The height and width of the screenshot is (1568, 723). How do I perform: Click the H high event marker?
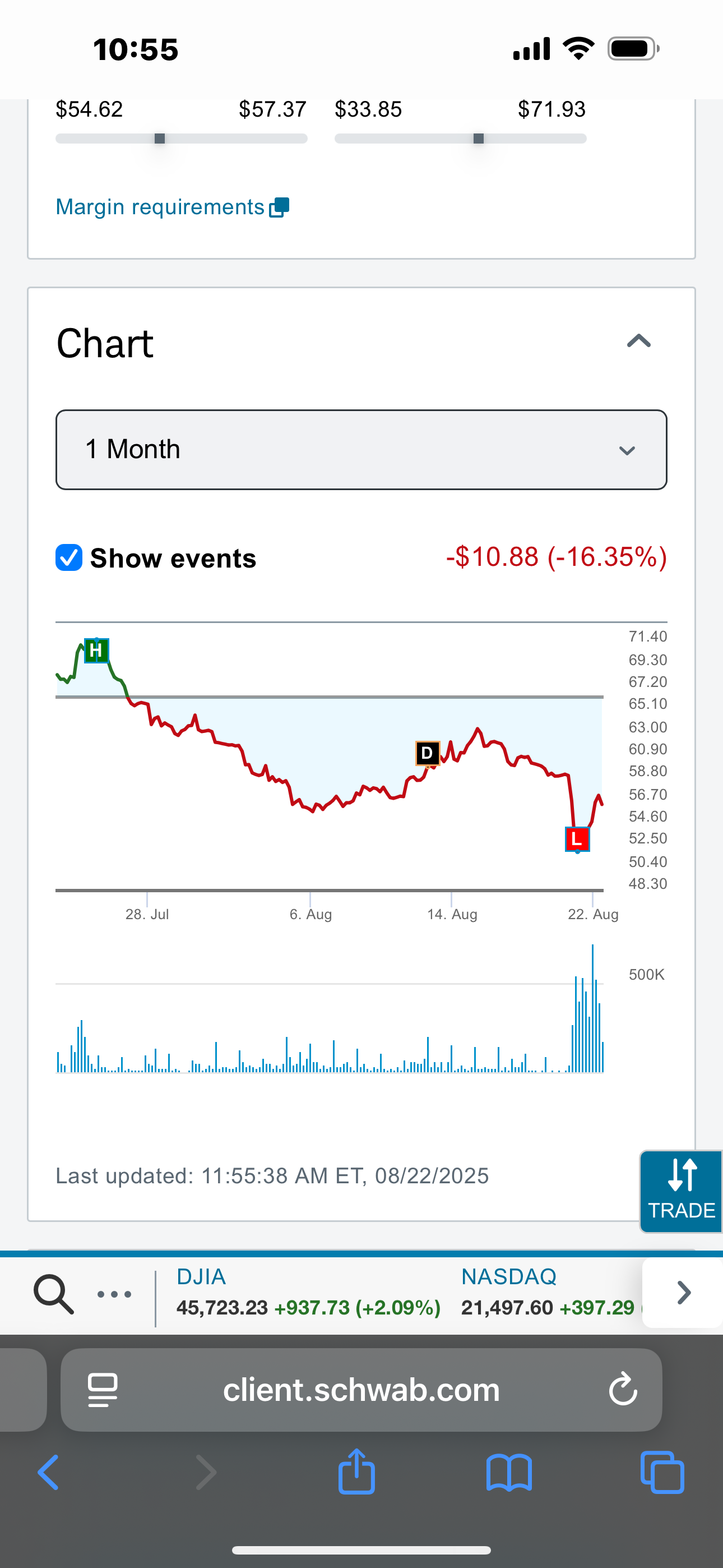tap(96, 651)
